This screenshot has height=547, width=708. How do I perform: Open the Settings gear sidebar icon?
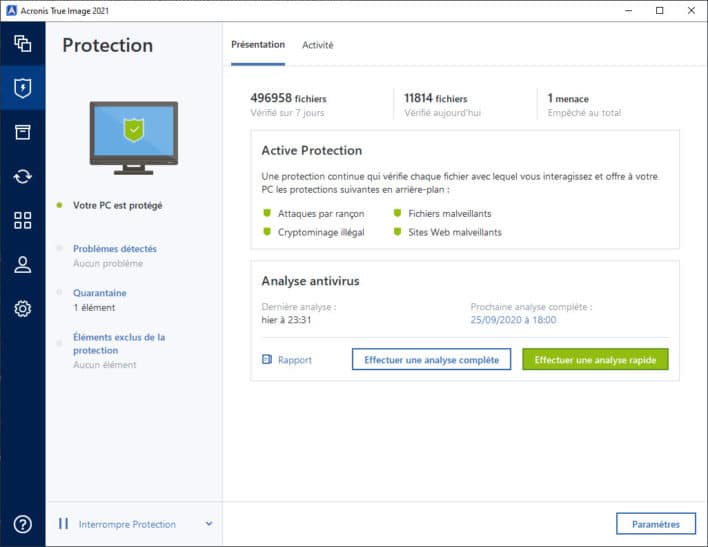(x=22, y=309)
